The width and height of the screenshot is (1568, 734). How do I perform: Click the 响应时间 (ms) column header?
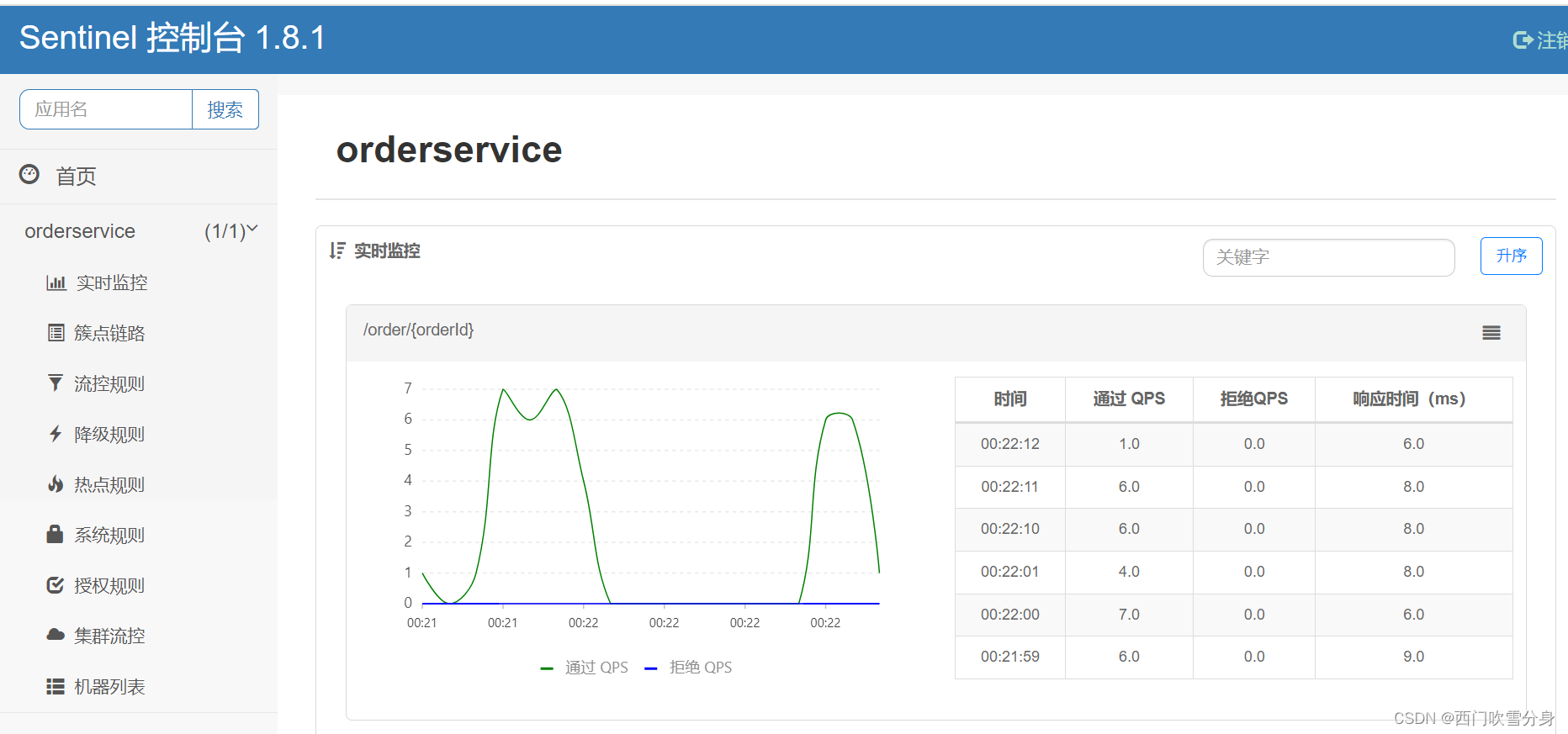tap(1413, 399)
